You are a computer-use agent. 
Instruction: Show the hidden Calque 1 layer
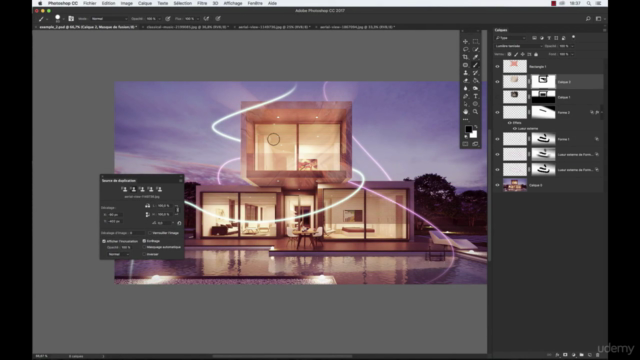497,97
